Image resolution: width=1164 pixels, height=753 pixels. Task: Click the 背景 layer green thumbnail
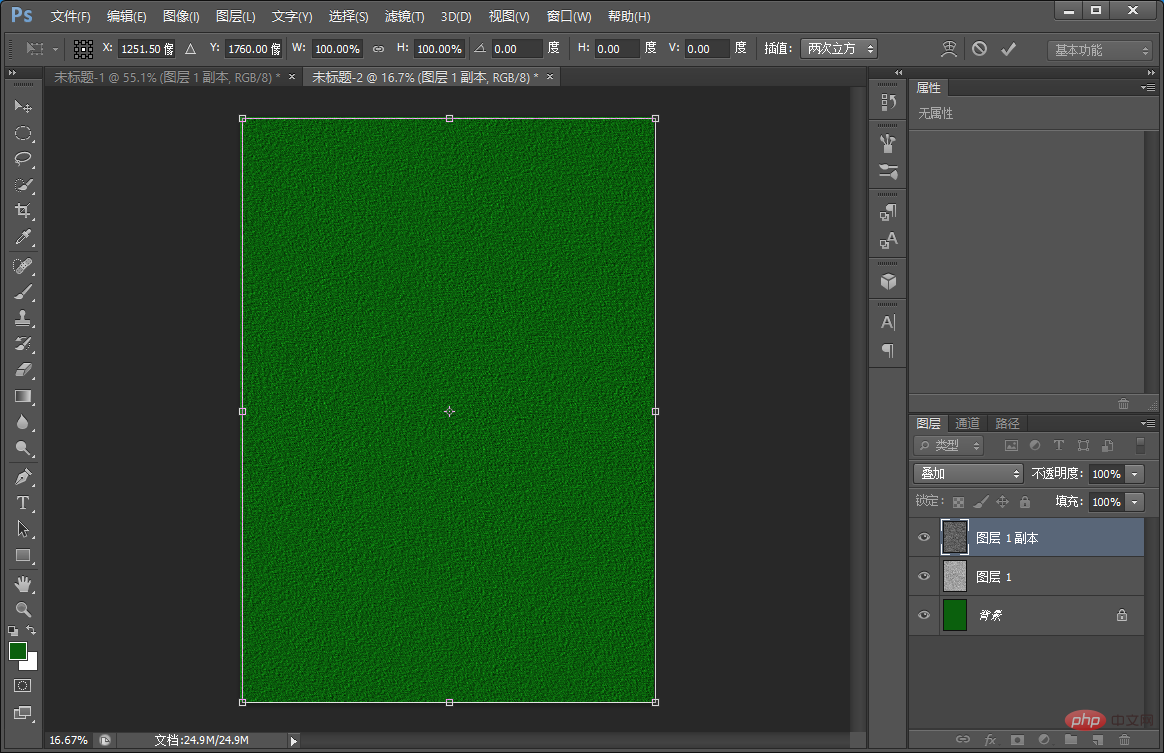click(955, 615)
